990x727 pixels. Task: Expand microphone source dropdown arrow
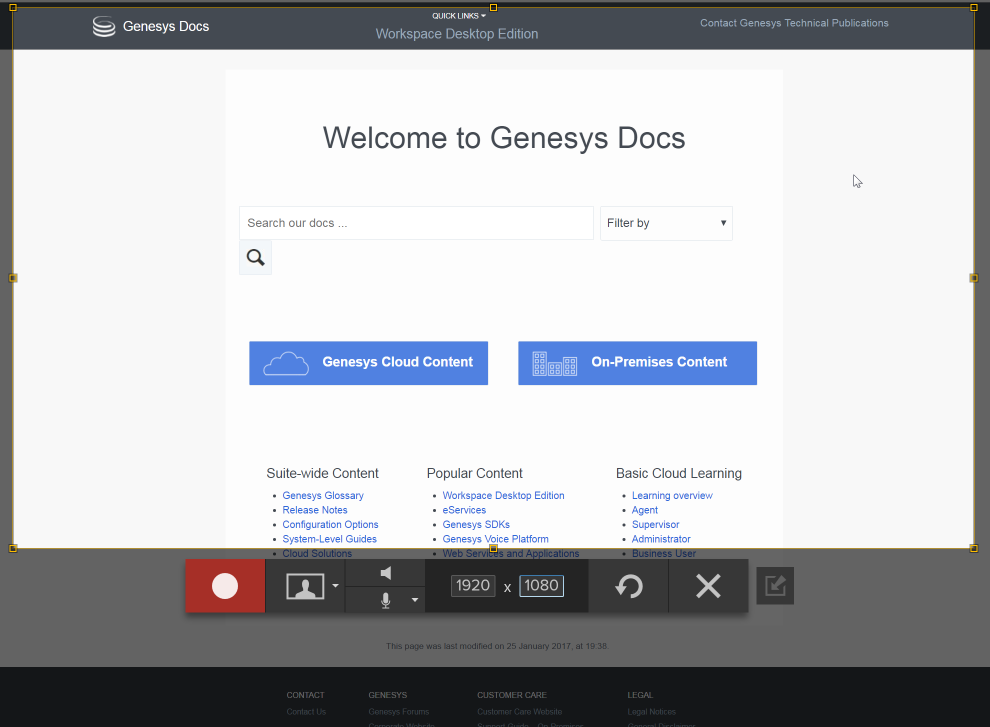coord(414,600)
